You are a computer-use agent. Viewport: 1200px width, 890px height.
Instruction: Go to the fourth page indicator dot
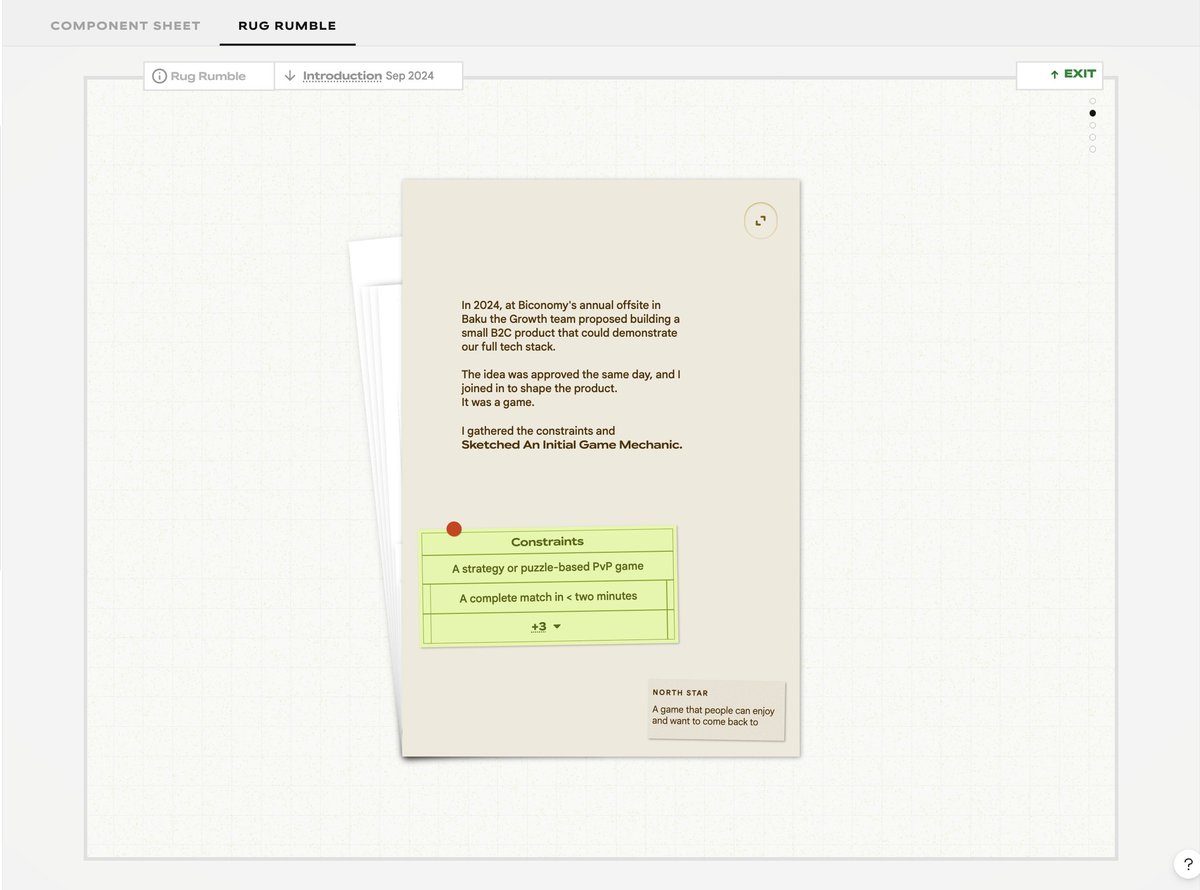point(1092,137)
